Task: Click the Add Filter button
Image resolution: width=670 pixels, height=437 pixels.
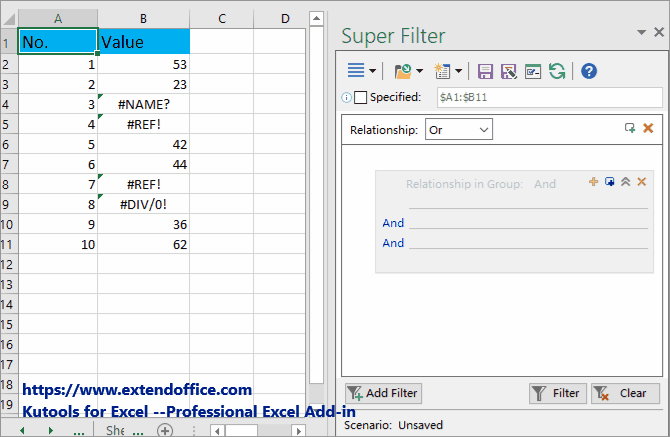Action: (383, 393)
